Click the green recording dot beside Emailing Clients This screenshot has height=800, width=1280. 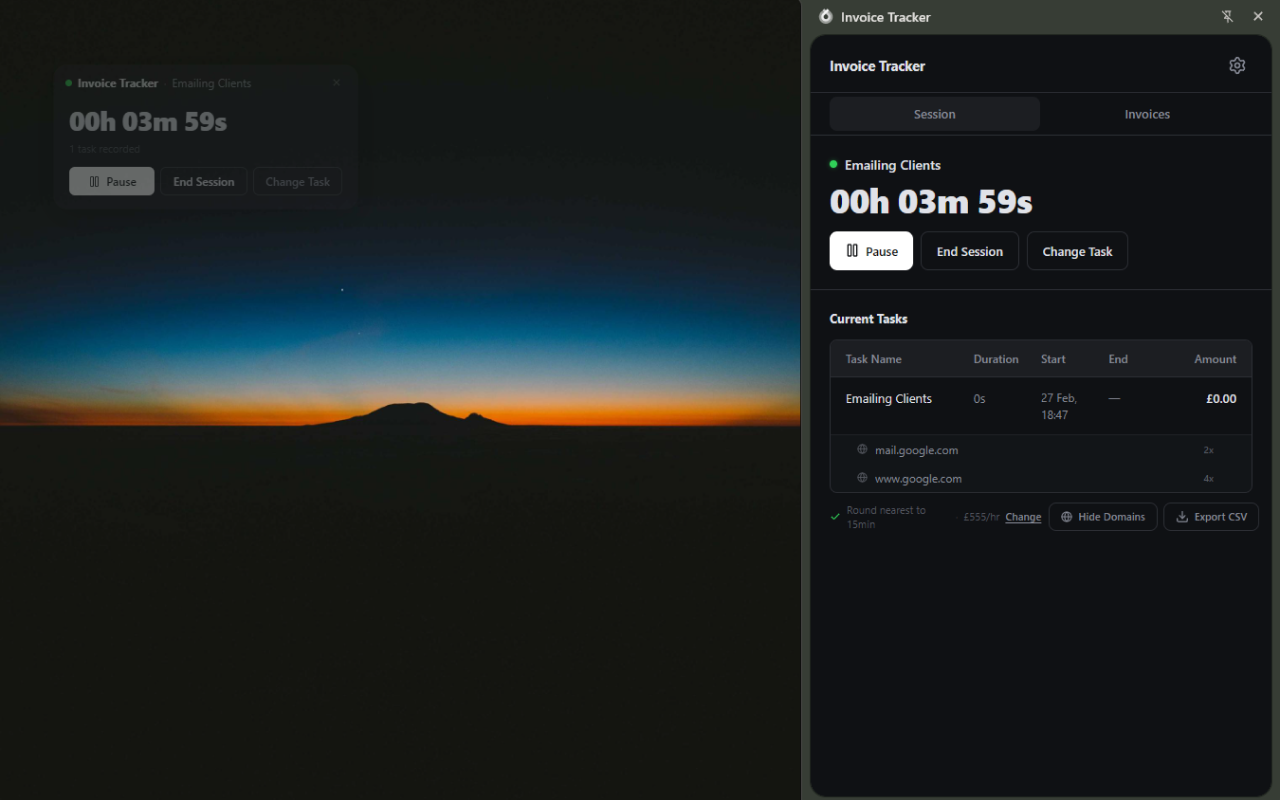point(833,164)
